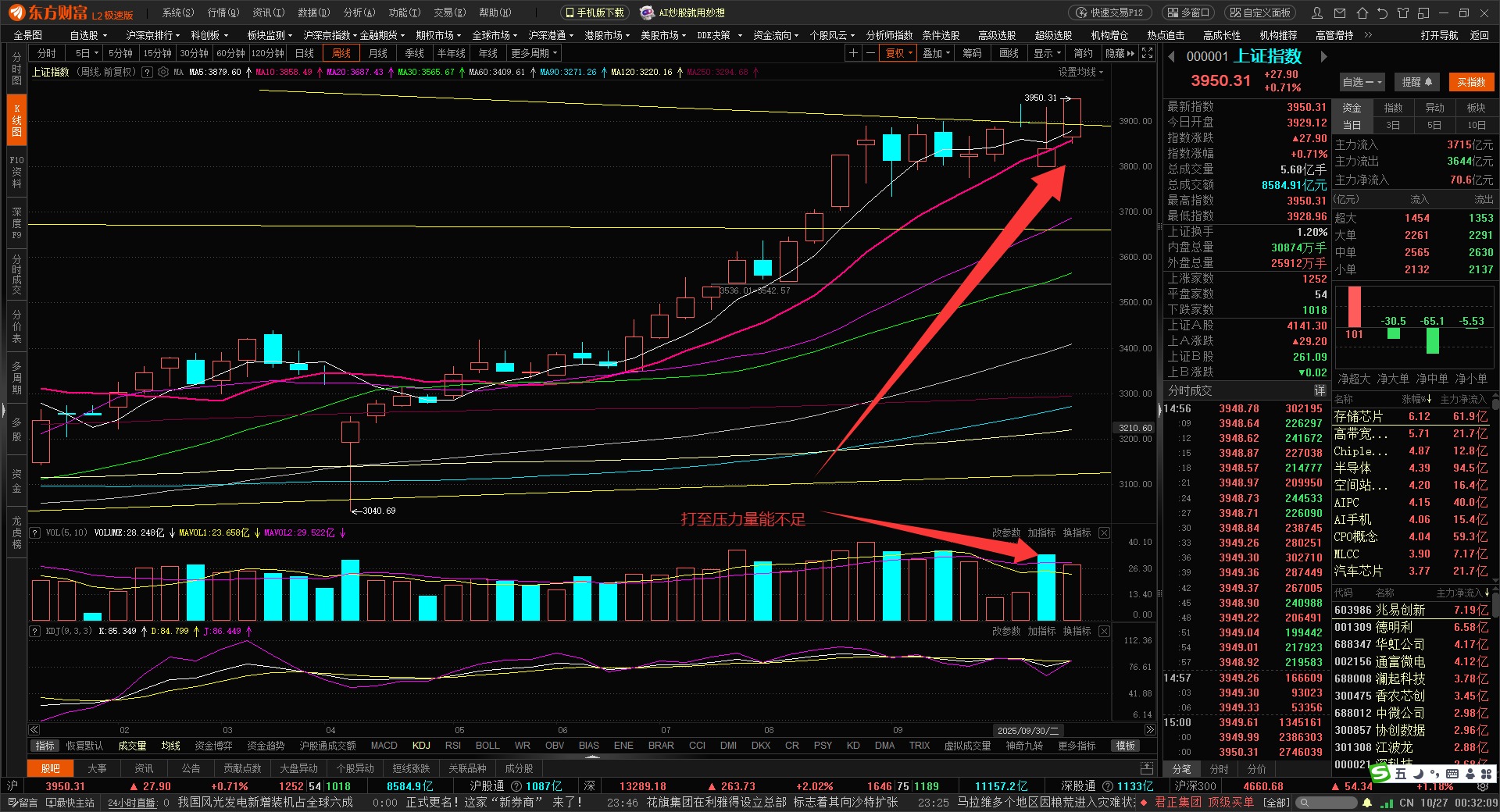Open the user account icon
This screenshot has height=812, width=1500.
point(1317,12)
